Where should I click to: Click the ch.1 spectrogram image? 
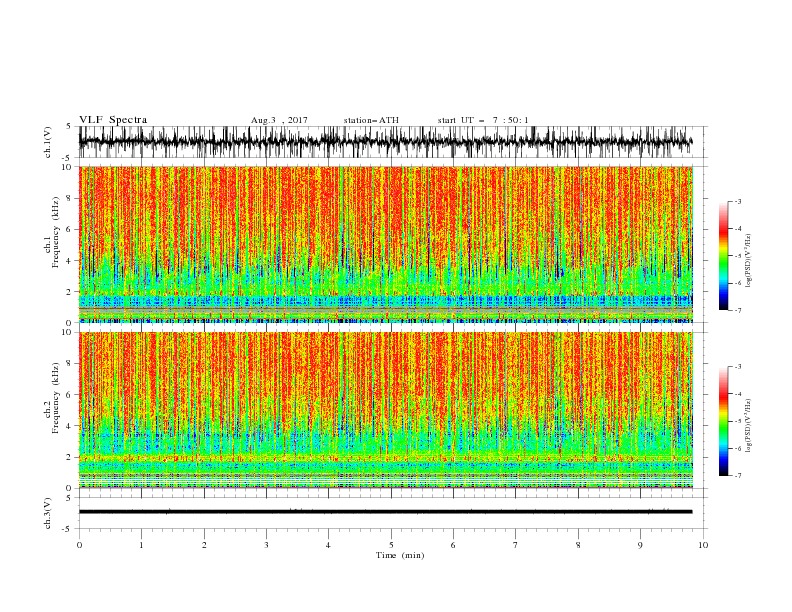(386, 244)
